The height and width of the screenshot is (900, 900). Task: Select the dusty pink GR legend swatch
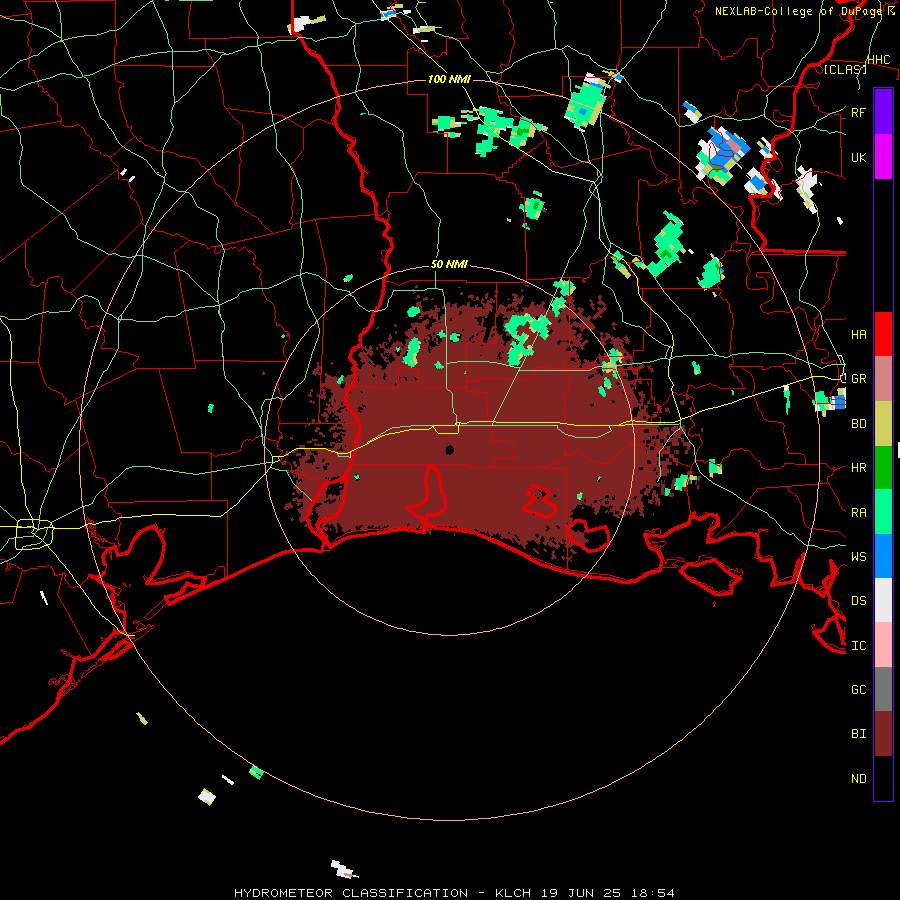tap(883, 379)
